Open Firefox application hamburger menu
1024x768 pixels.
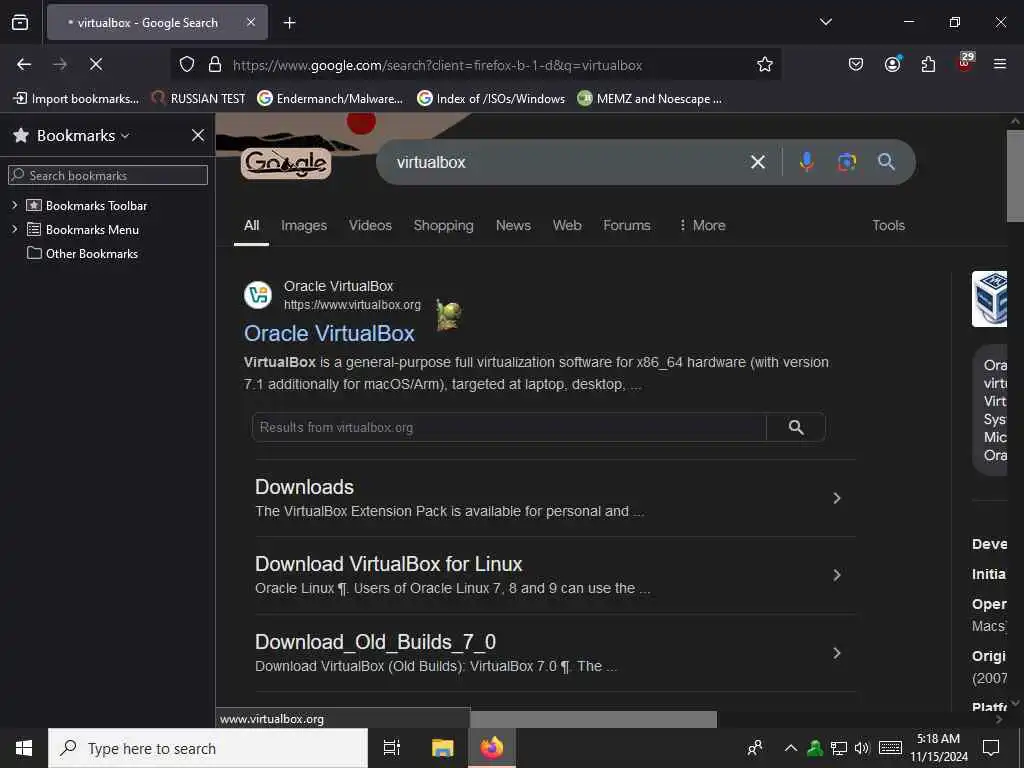tap(1000, 64)
